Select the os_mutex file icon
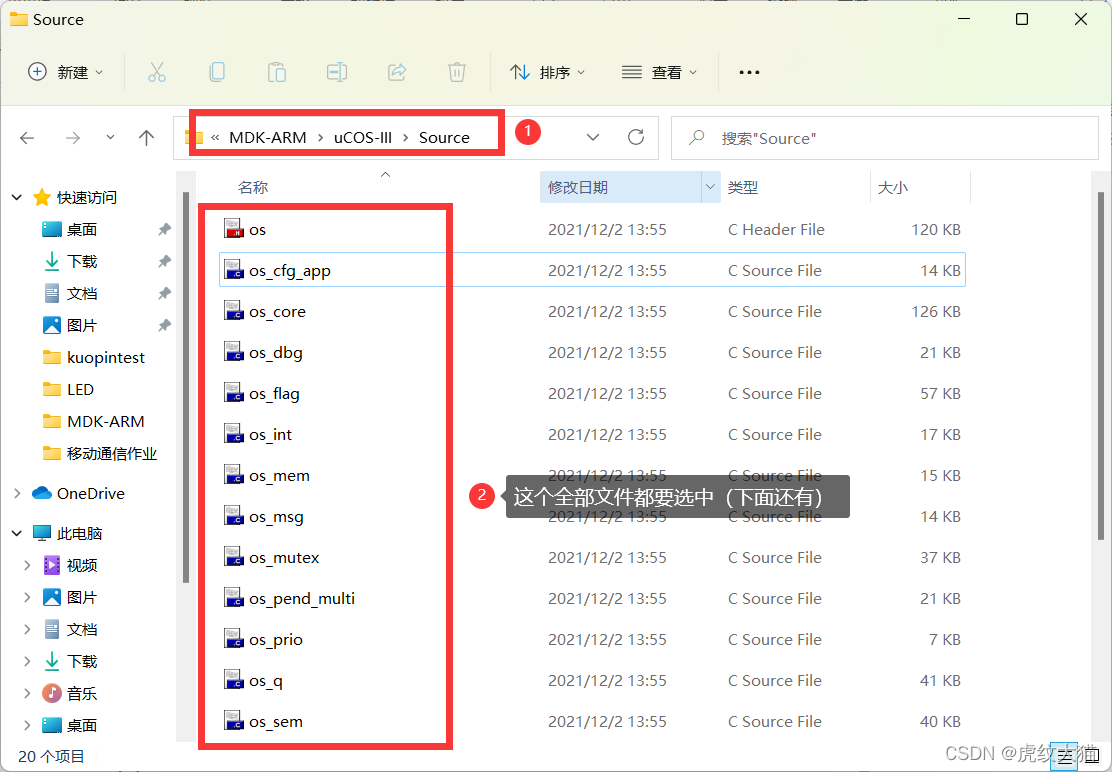 point(234,557)
